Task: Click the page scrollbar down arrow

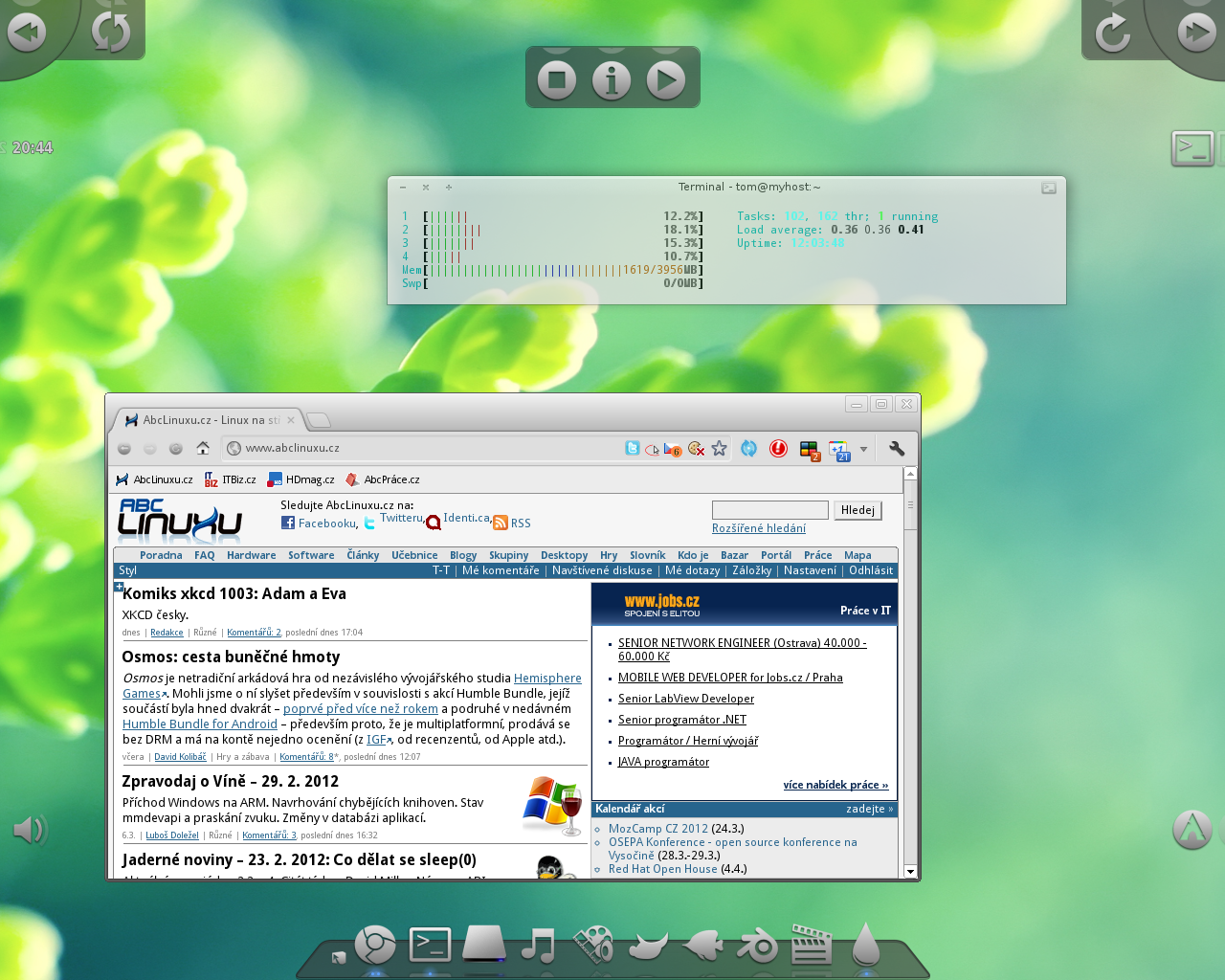Action: pyautogui.click(x=910, y=872)
